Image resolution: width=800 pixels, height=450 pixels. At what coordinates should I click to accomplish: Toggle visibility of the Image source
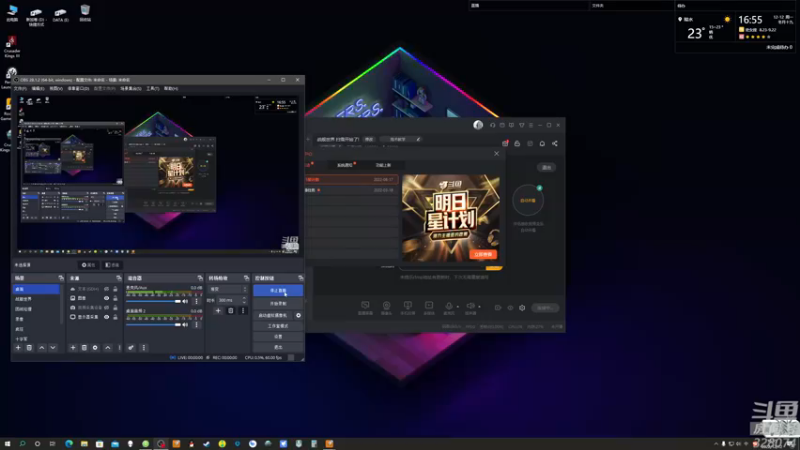(x=107, y=298)
